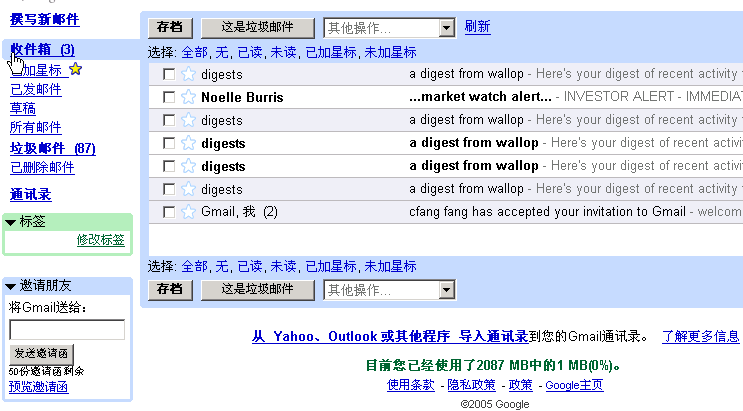Open the top 其他操作 dropdown

pyautogui.click(x=389, y=28)
